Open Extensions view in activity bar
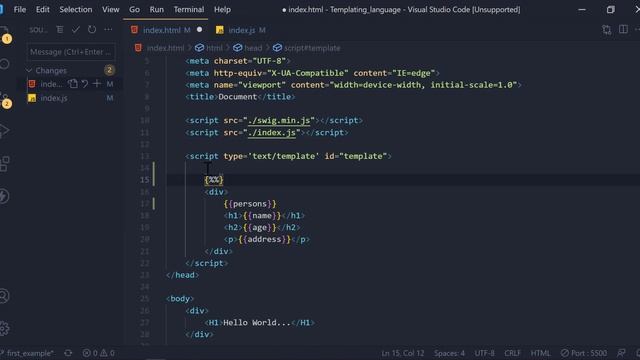Image resolution: width=640 pixels, height=360 pixels. point(4,164)
